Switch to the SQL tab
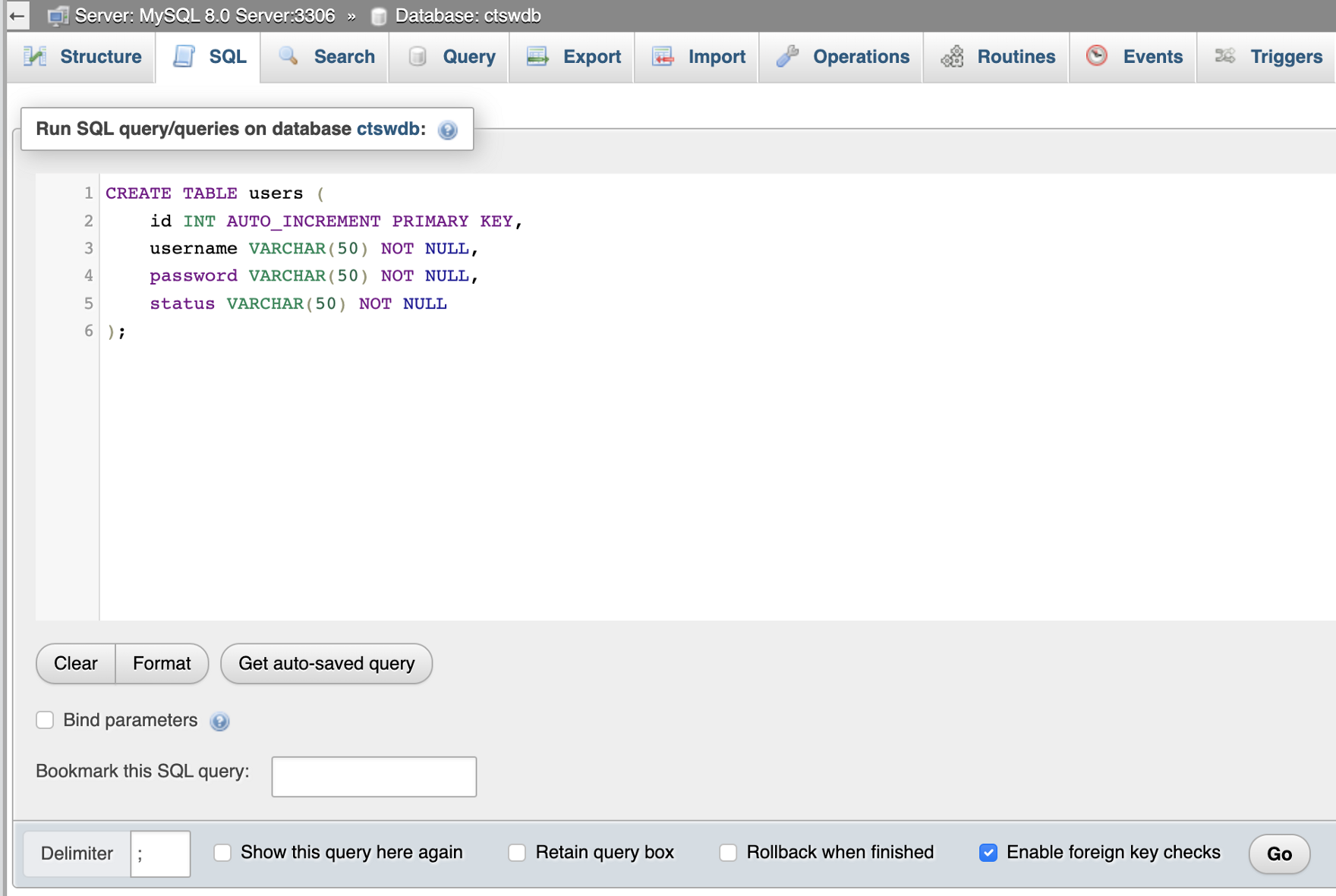 click(x=208, y=57)
